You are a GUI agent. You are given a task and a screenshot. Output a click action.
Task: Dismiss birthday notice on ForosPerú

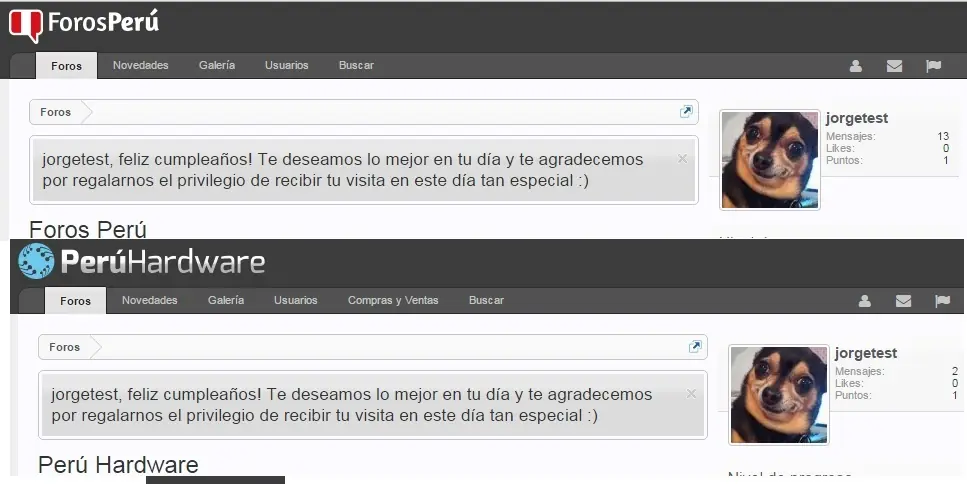pos(682,158)
